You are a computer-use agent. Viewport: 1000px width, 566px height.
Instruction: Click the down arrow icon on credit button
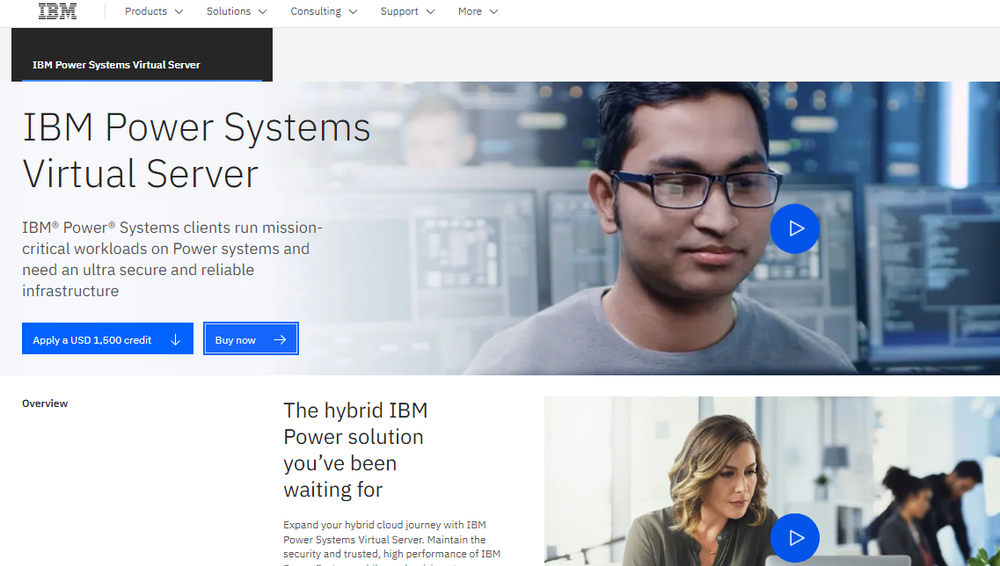click(175, 340)
